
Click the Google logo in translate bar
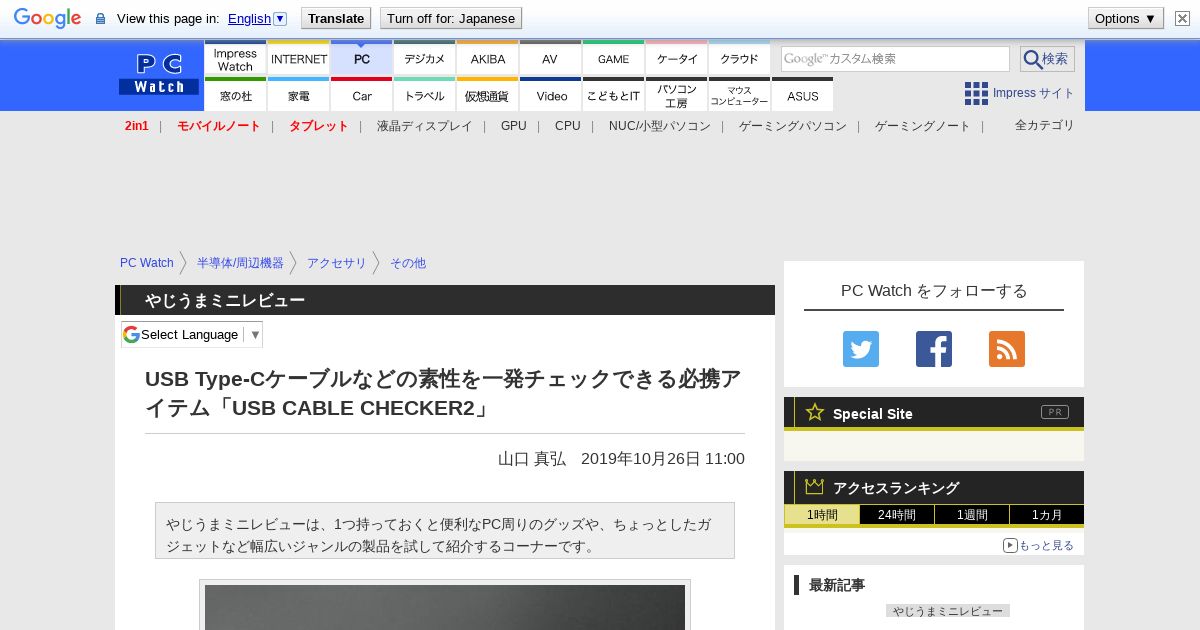pos(47,18)
